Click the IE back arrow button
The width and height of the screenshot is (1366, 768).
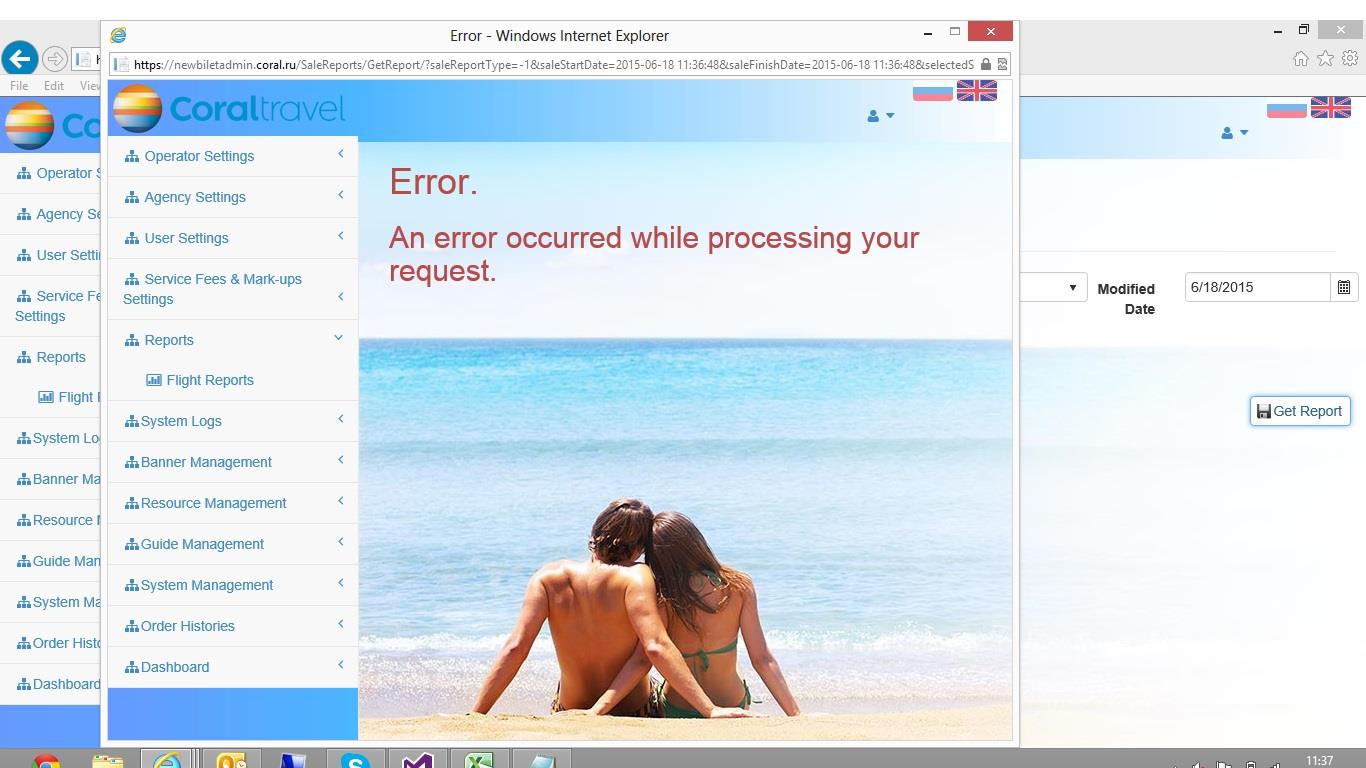pos(19,58)
